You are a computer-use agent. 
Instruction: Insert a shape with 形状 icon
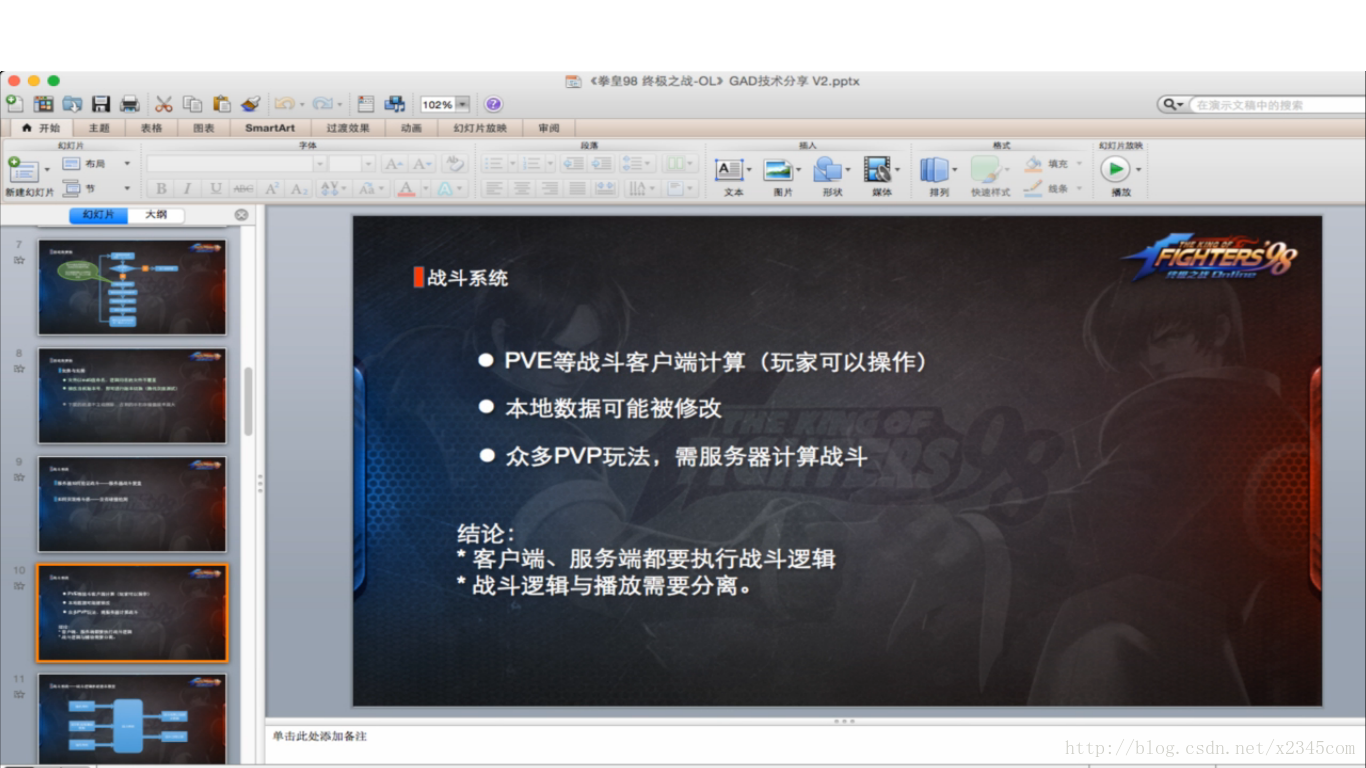pyautogui.click(x=828, y=169)
